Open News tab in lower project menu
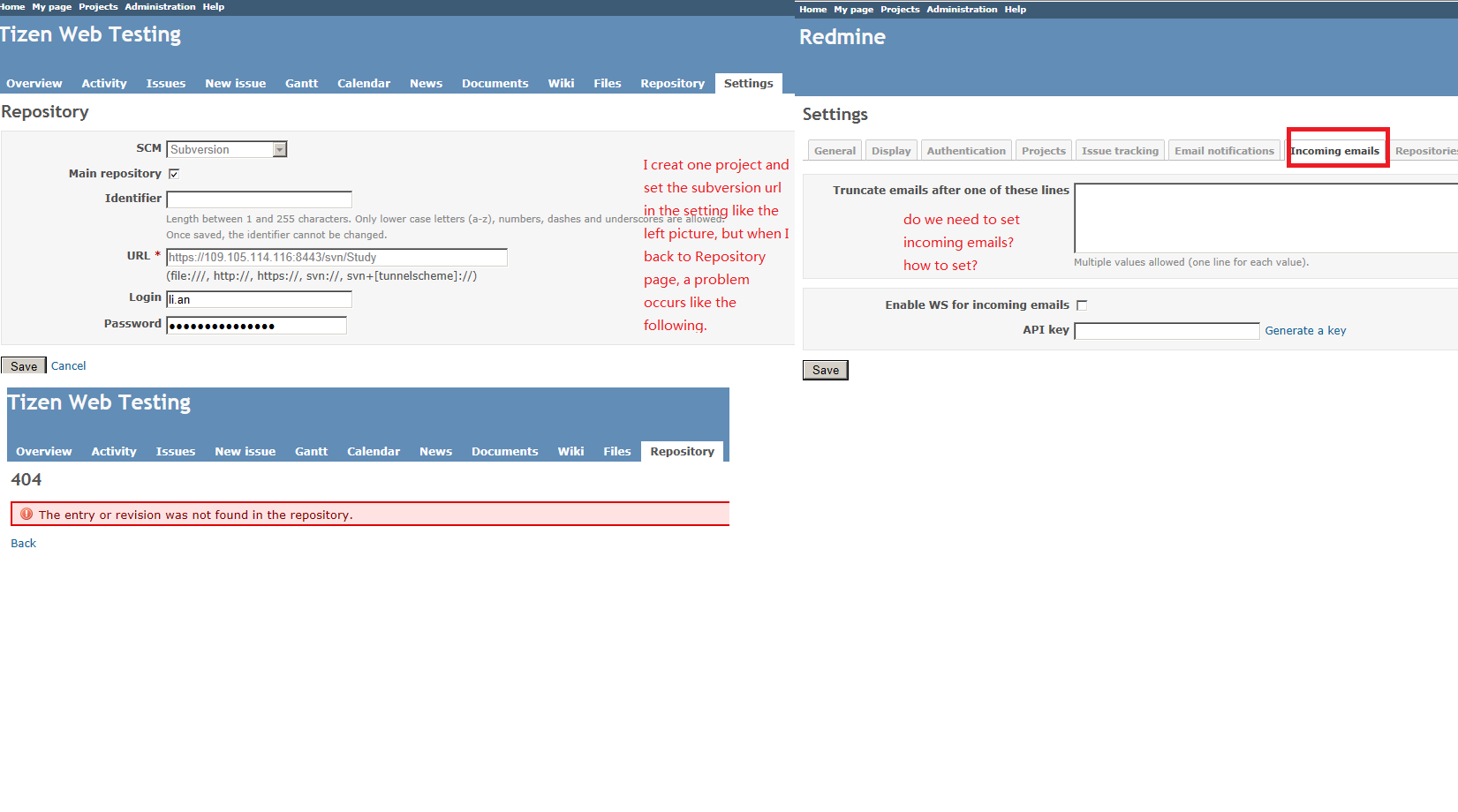 (x=435, y=451)
